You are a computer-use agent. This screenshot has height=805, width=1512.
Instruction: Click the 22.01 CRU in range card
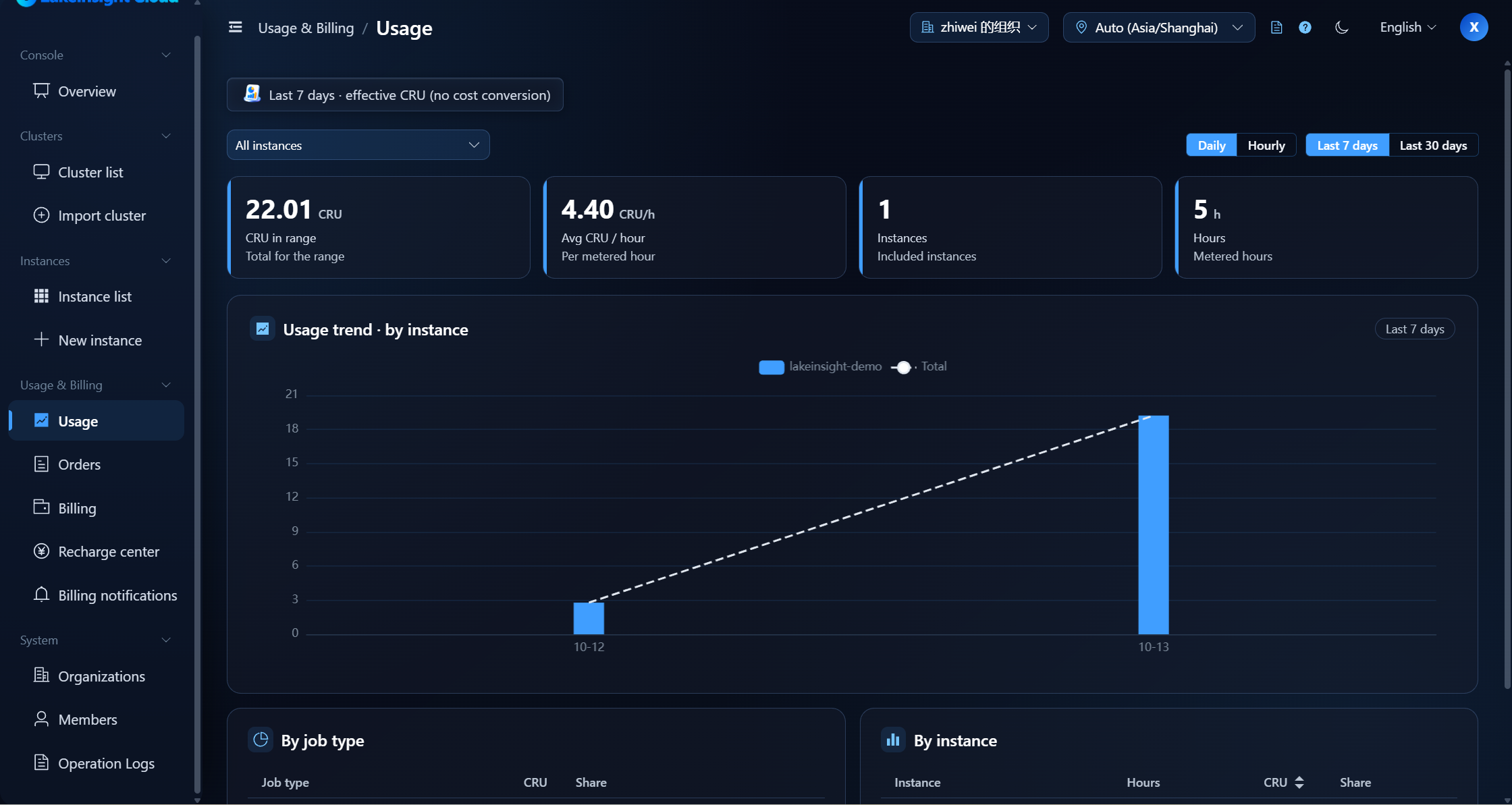(x=379, y=227)
